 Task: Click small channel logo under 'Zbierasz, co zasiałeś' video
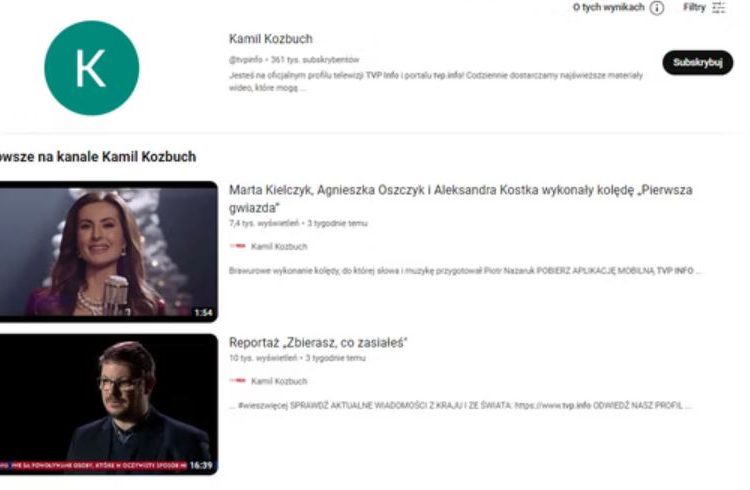(237, 381)
